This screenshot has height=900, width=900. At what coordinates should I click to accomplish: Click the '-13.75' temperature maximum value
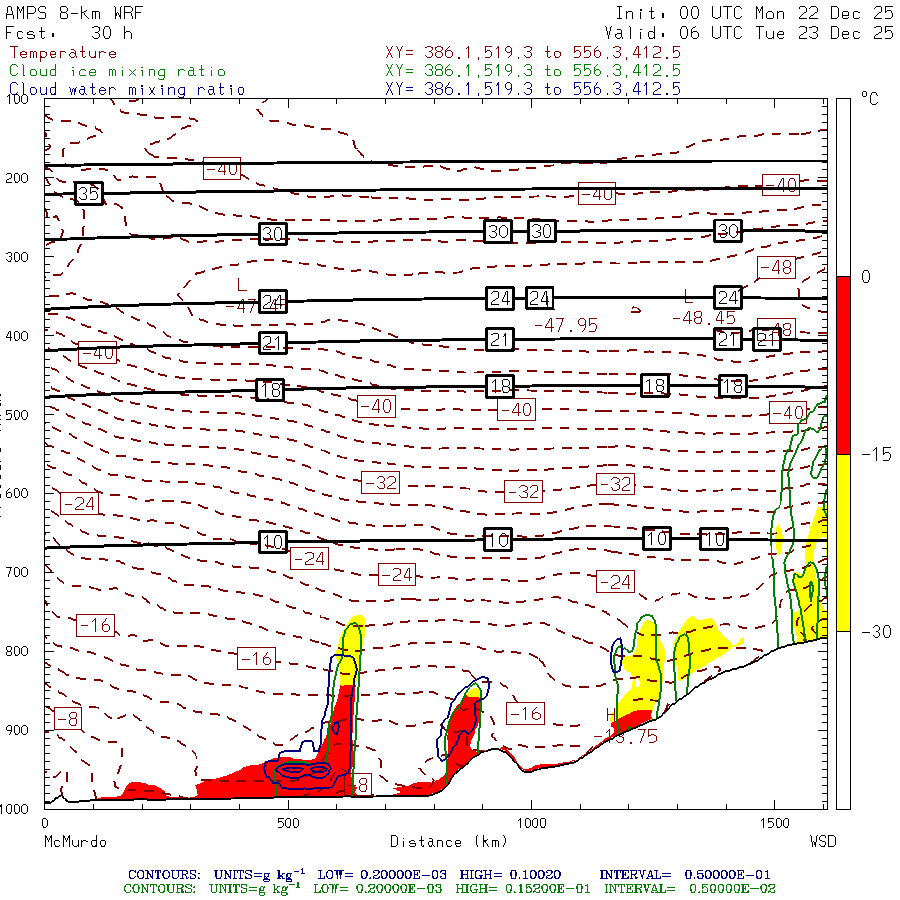tap(626, 736)
